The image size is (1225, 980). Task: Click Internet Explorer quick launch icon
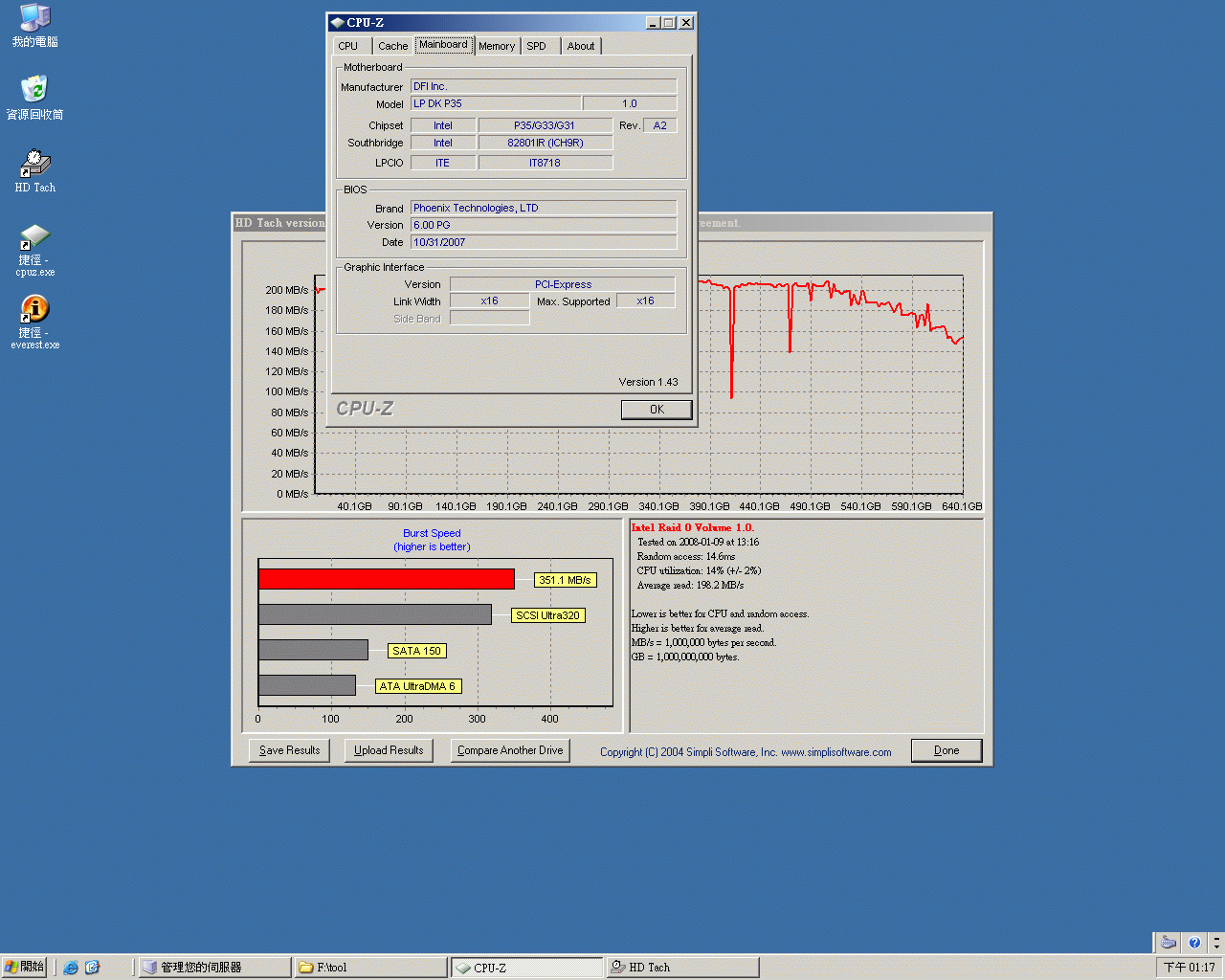(x=71, y=968)
